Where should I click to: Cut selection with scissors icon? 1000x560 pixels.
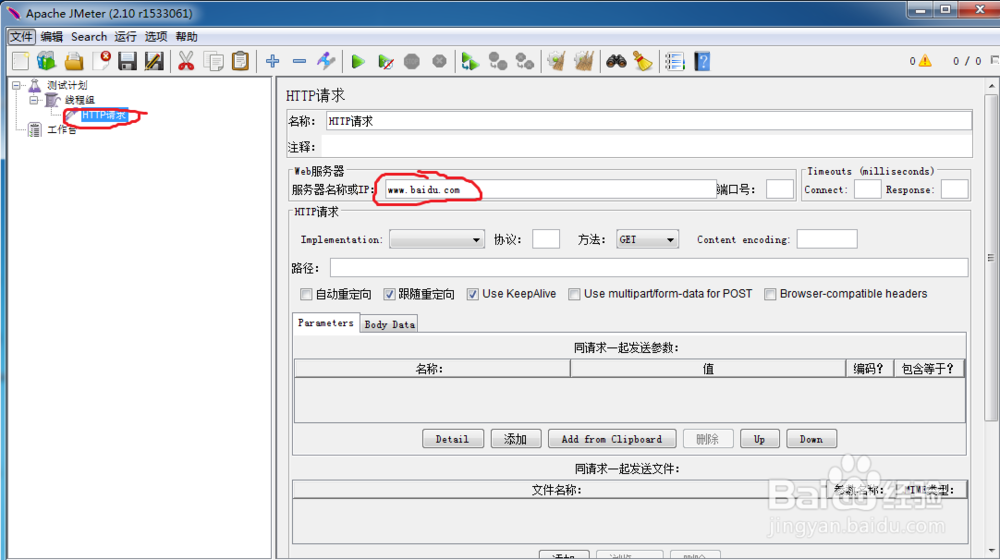coord(186,61)
